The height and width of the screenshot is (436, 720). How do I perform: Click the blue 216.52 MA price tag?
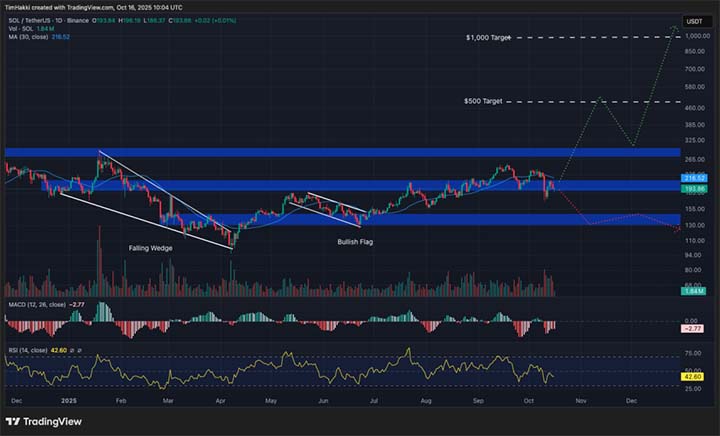(x=692, y=177)
